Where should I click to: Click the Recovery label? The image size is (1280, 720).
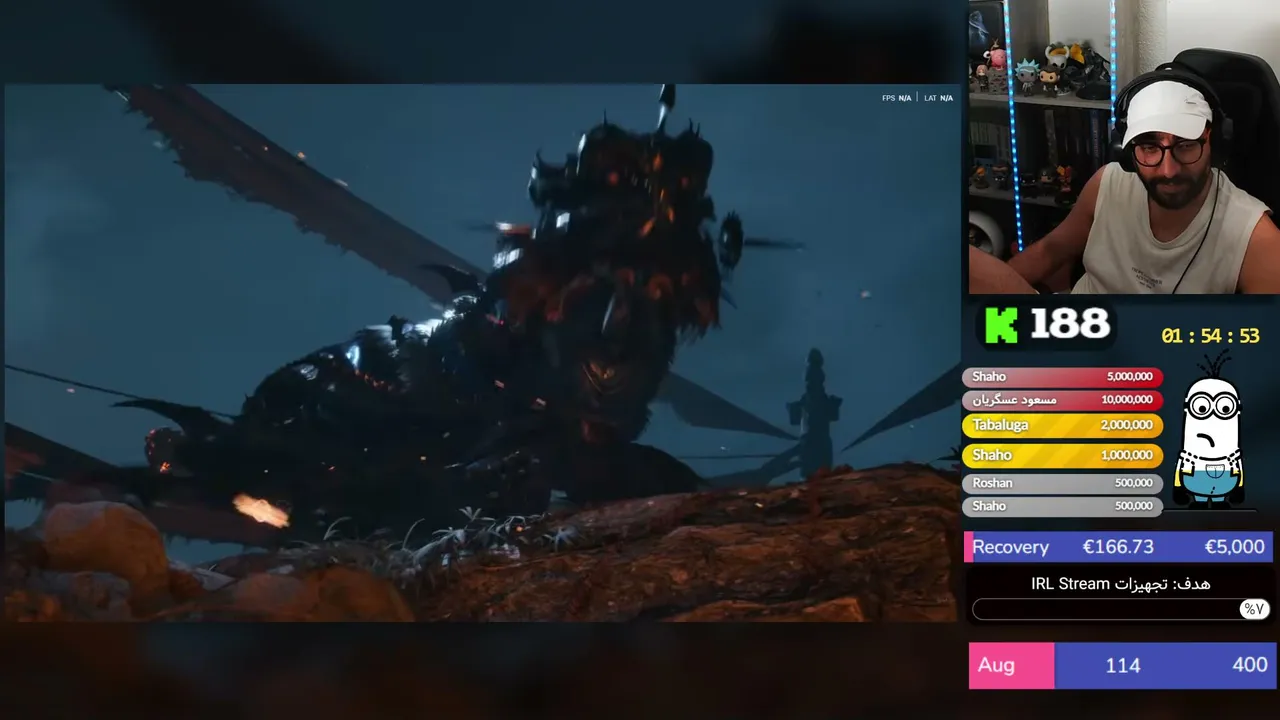coord(1010,547)
